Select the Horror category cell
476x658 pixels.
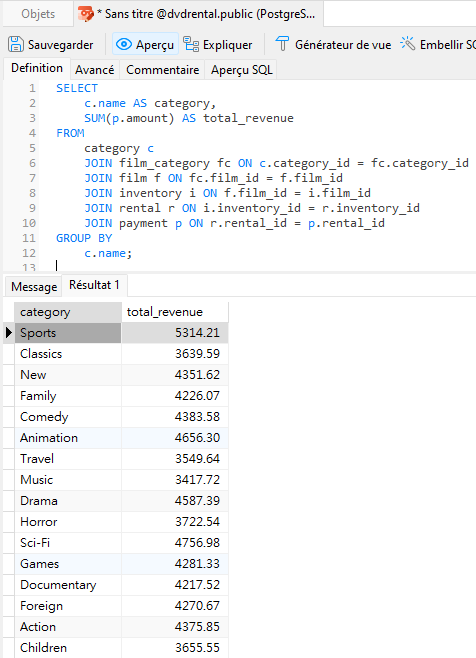68,522
